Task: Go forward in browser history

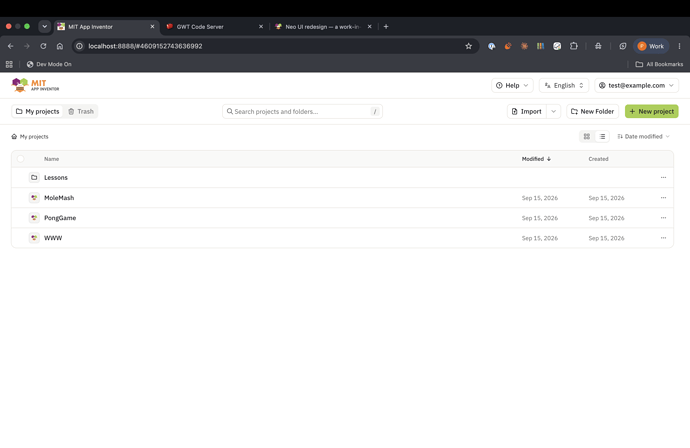Action: pos(27,46)
